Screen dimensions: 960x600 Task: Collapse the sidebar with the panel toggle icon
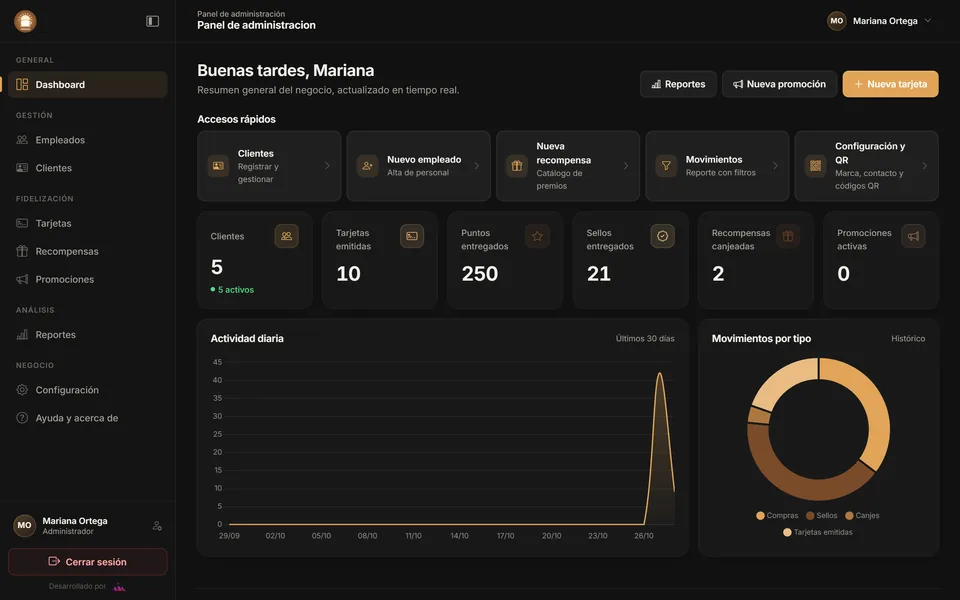click(152, 21)
